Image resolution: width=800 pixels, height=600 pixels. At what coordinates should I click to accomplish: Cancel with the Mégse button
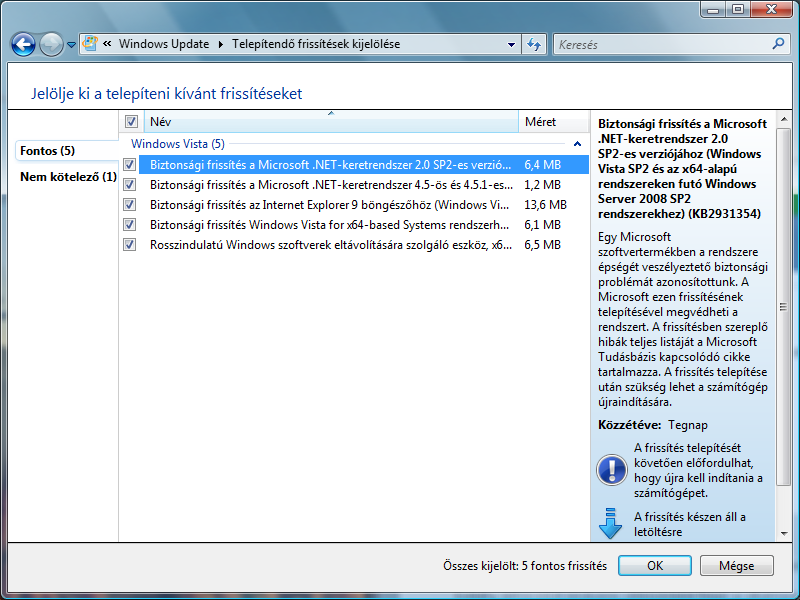point(736,565)
